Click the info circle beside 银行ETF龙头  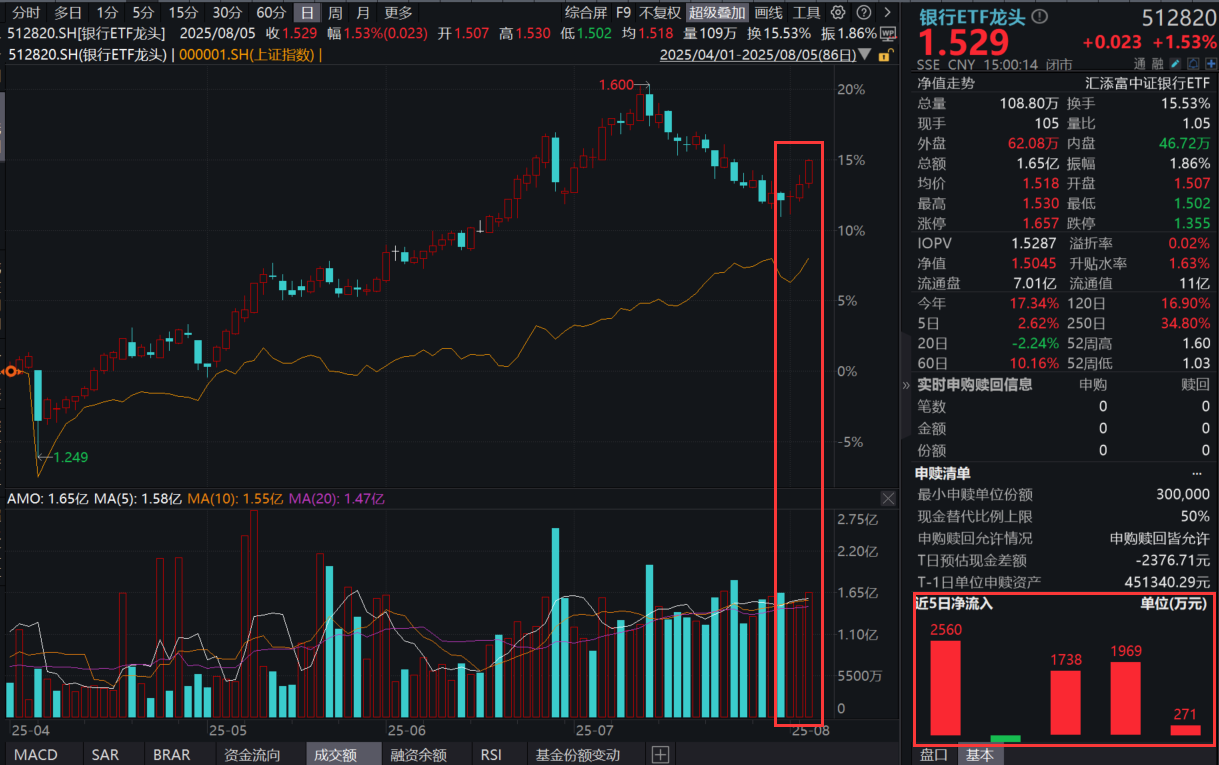click(1039, 14)
